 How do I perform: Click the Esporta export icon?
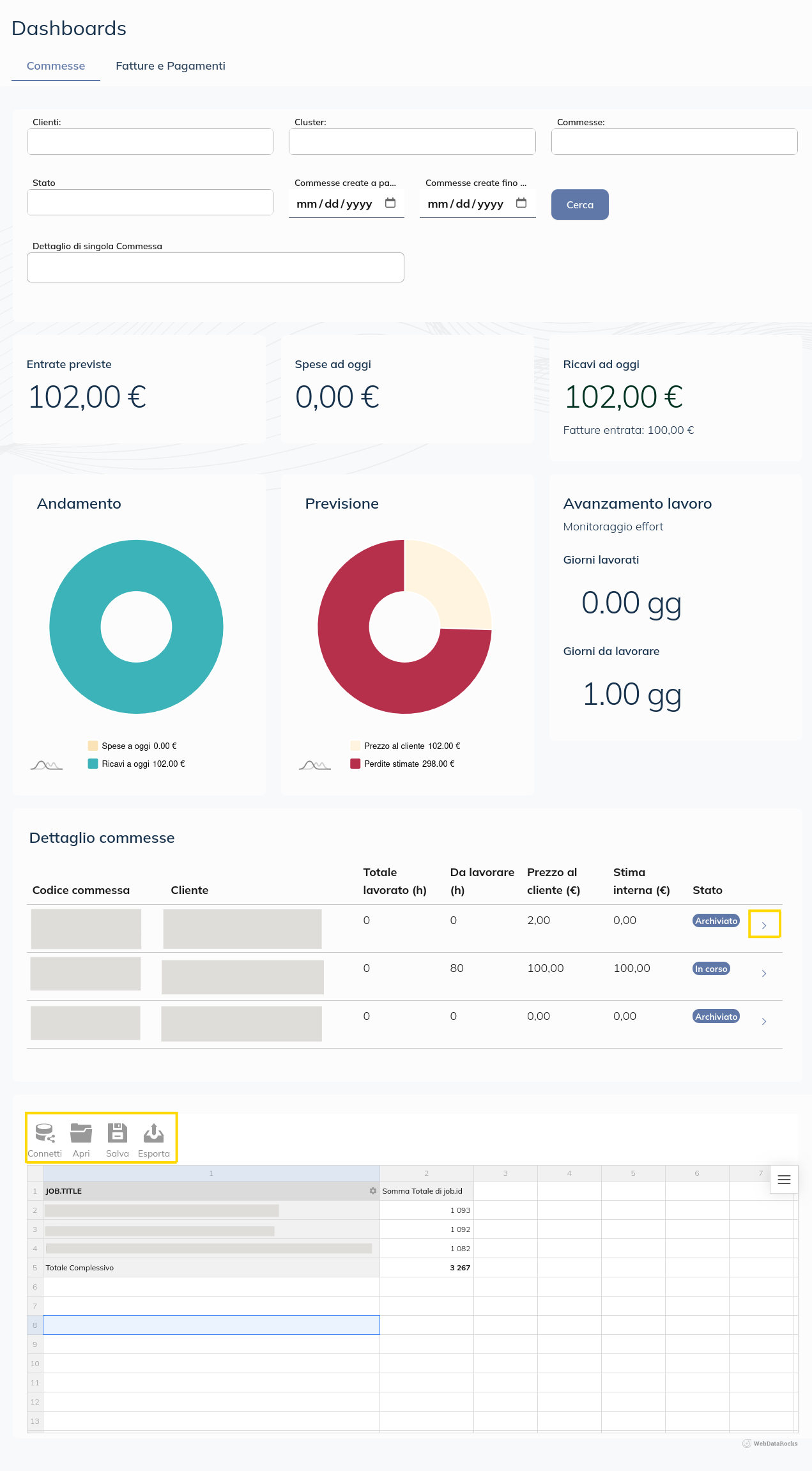click(x=154, y=1134)
